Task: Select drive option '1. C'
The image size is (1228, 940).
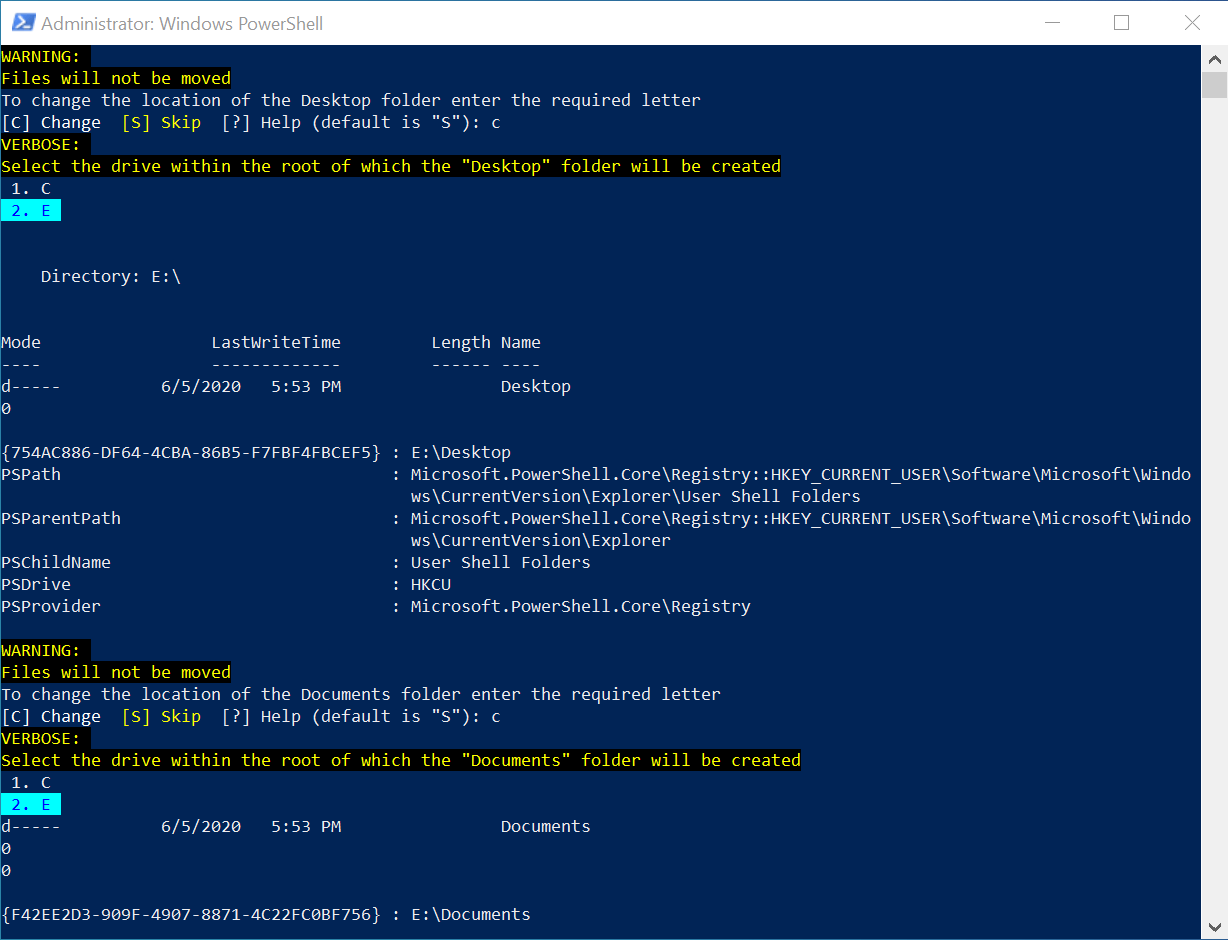Action: [30, 188]
